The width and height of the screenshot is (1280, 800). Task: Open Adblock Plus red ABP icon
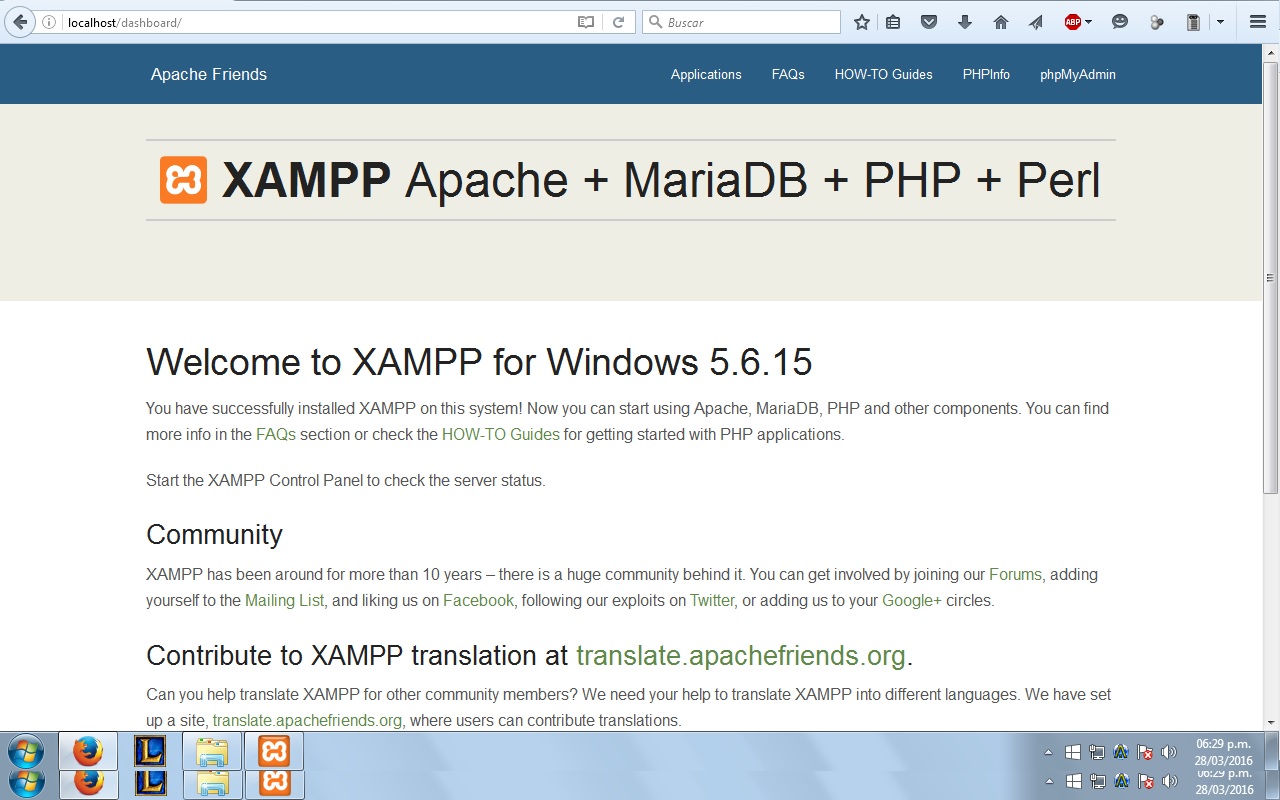click(1072, 22)
